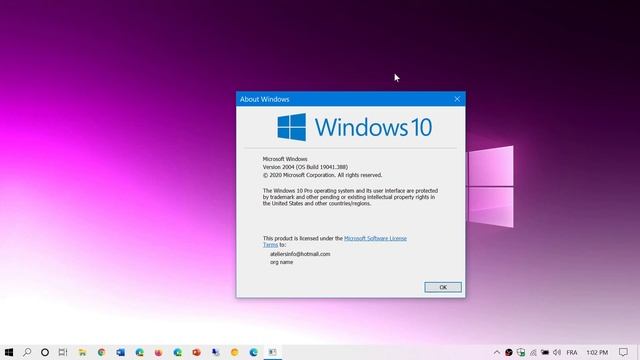Show hidden system tray icons
This screenshot has height=360, width=640.
[x=497, y=352]
